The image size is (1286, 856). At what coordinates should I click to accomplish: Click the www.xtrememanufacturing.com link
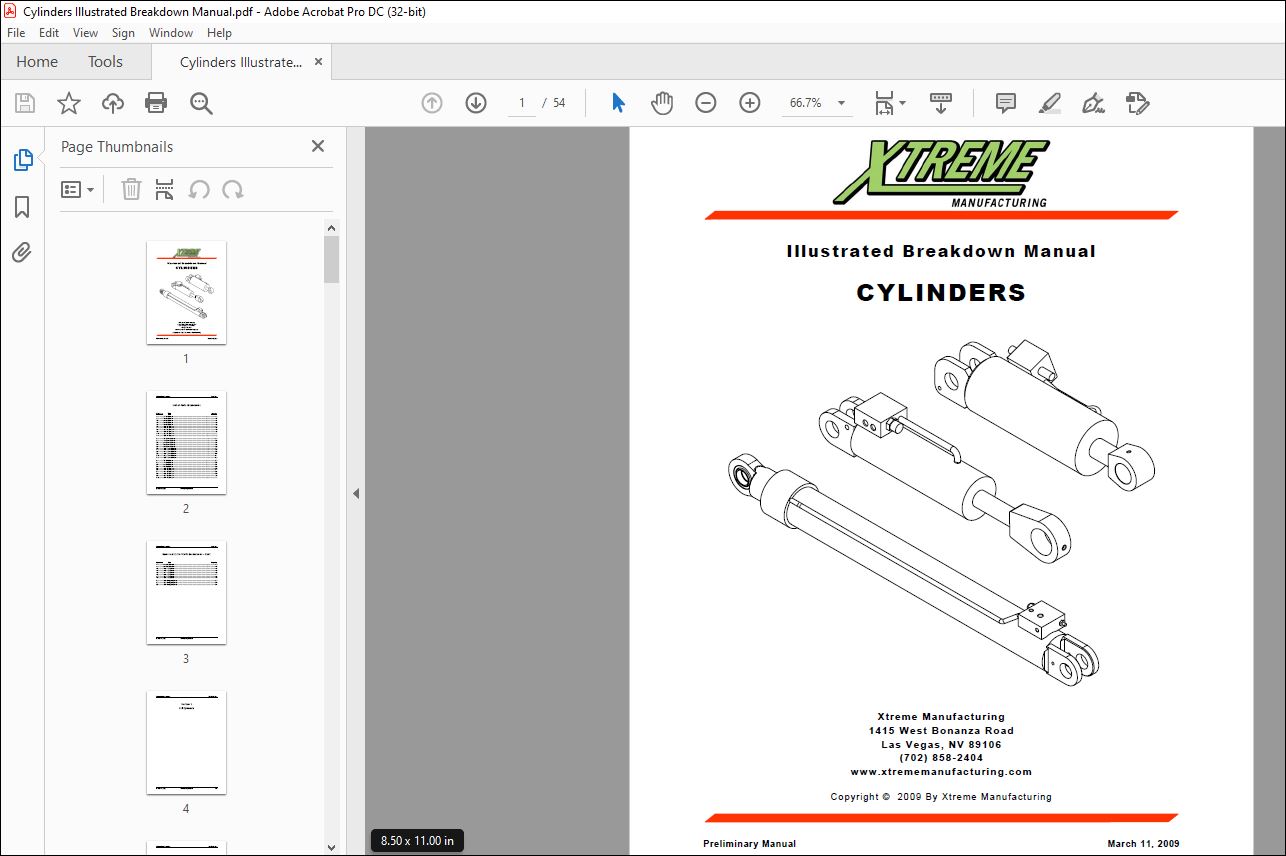[x=941, y=772]
